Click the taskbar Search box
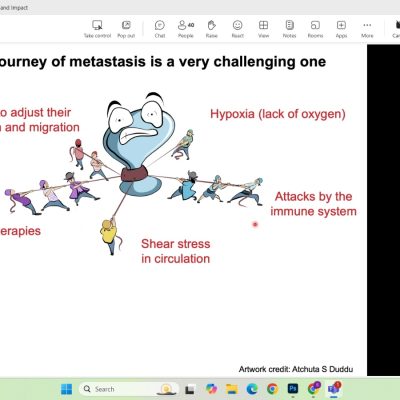Image resolution: width=400 pixels, height=400 pixels. [128, 389]
